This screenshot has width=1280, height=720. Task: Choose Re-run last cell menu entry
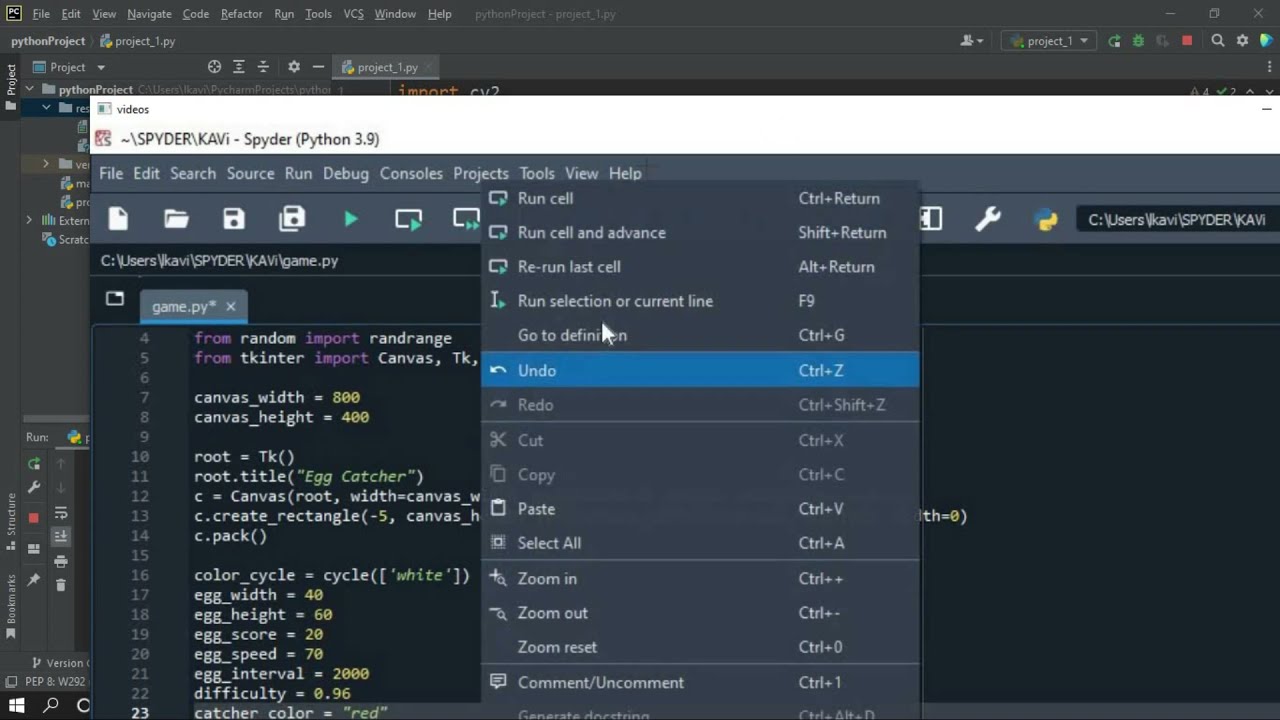[x=699, y=267]
